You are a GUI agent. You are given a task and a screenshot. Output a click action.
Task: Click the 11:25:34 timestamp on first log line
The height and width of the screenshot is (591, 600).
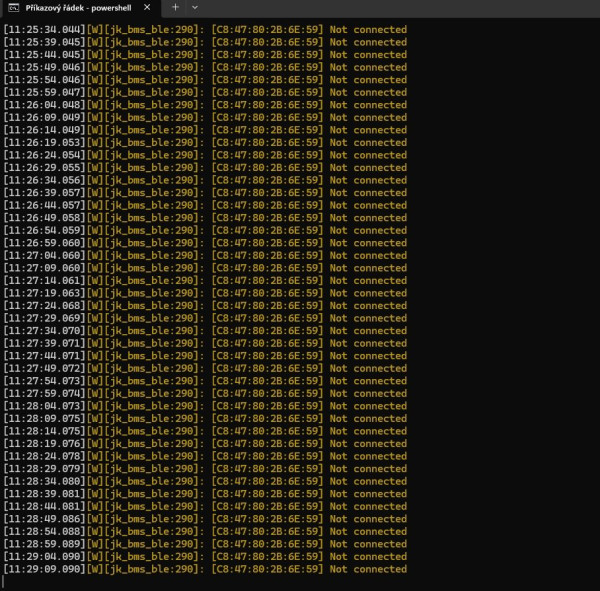[44, 29]
